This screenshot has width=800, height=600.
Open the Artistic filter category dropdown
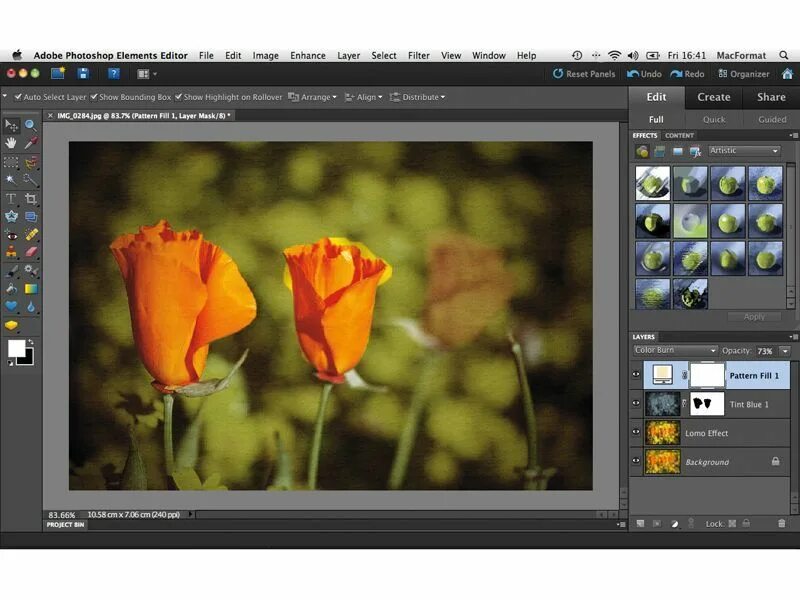tap(744, 151)
